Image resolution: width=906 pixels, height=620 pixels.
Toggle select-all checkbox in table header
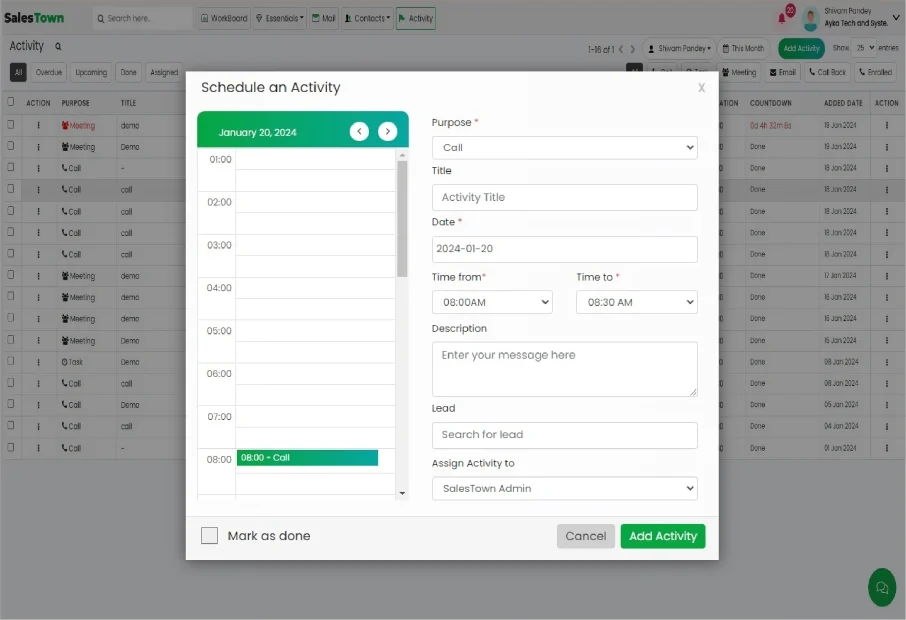point(10,102)
